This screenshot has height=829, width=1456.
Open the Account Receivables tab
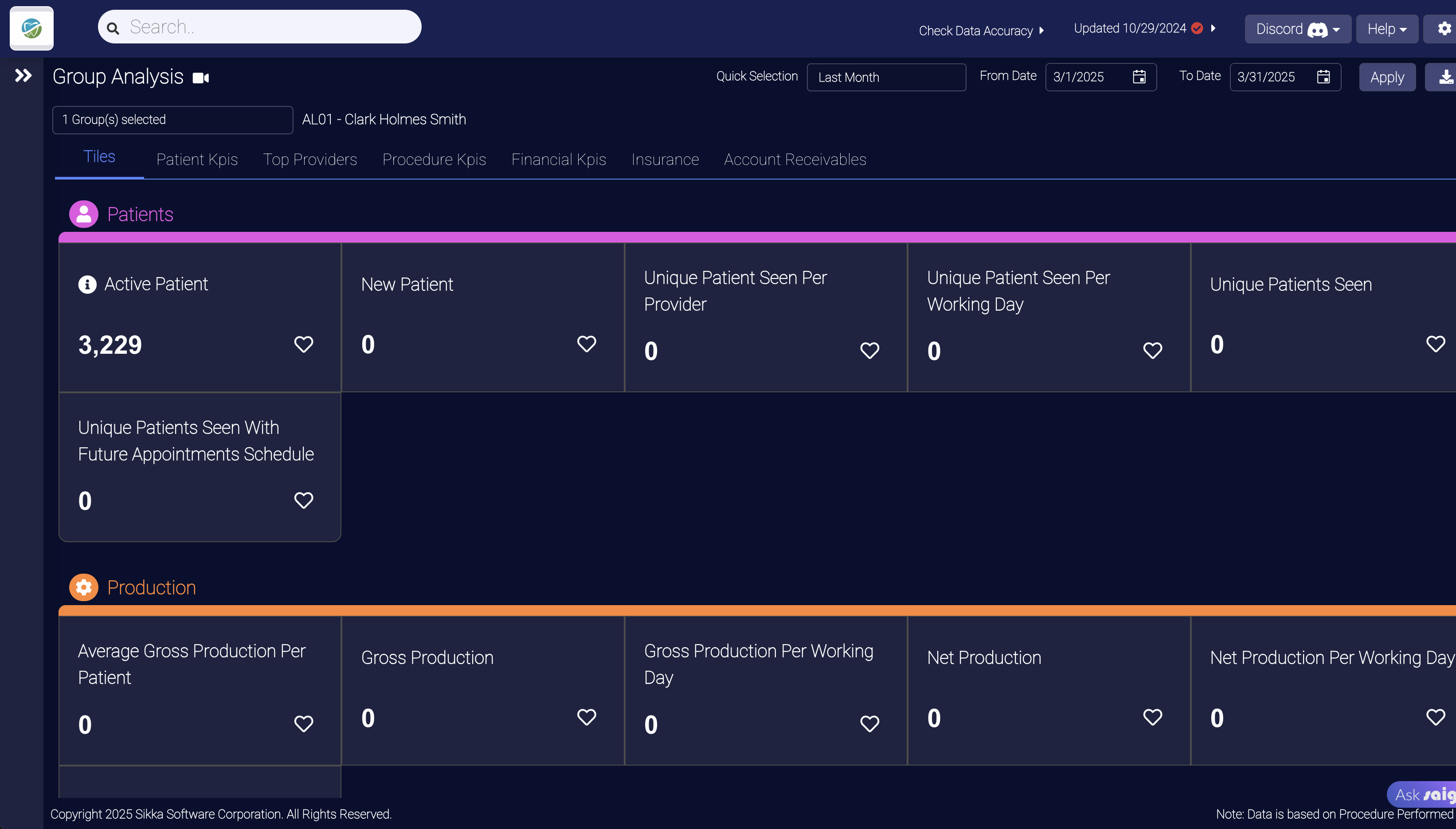click(x=795, y=160)
